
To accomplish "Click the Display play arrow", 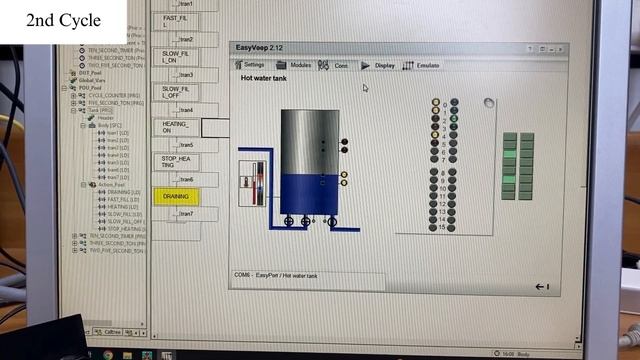I will [x=378, y=65].
